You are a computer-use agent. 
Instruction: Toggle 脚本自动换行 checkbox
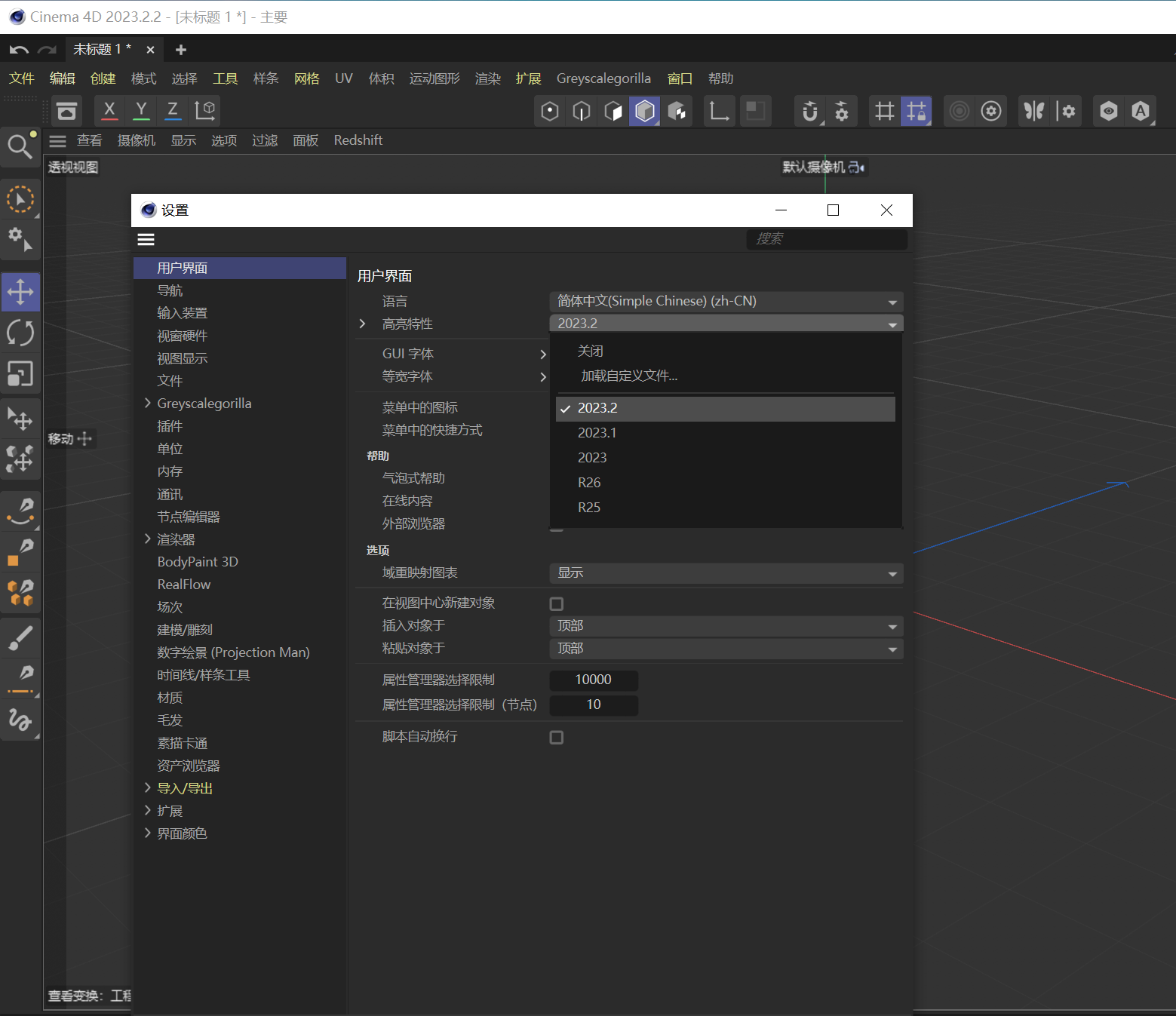pos(557,737)
